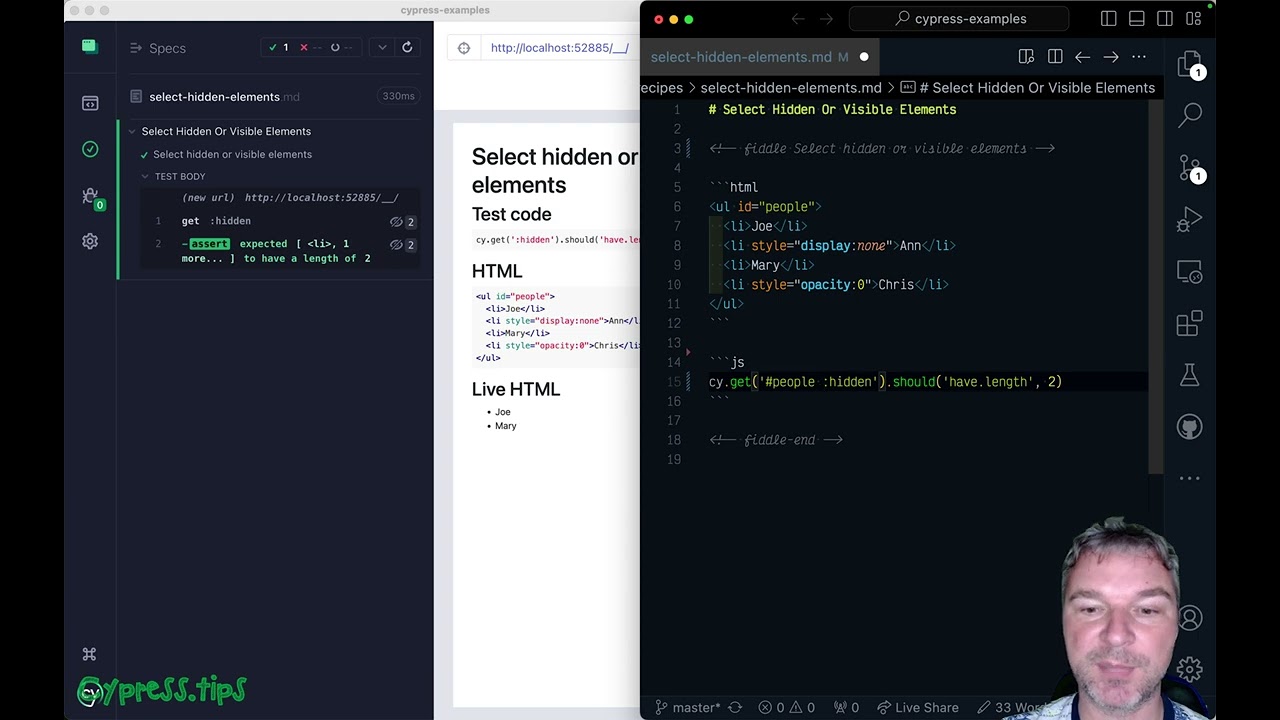Open the VS Code Manage gear icon
Screen dimensions: 1280x720
point(1190,668)
